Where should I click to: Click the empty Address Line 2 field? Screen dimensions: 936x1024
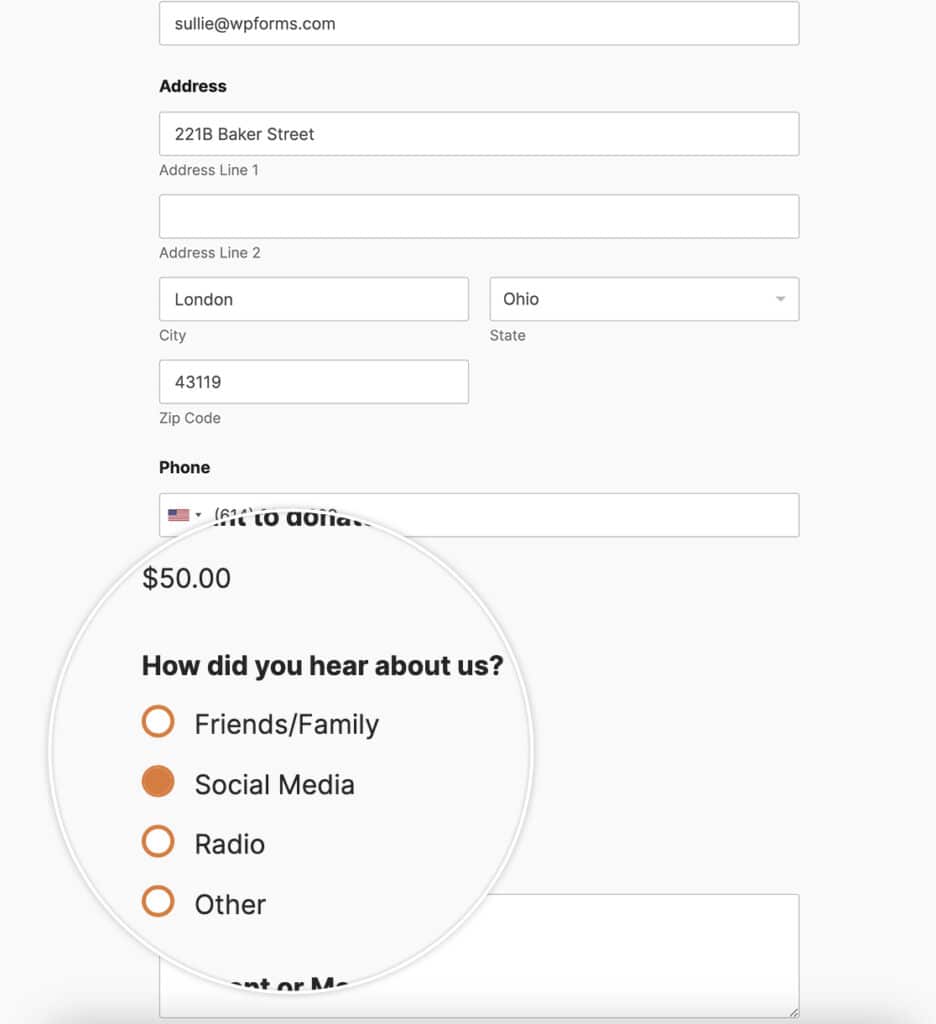479,216
